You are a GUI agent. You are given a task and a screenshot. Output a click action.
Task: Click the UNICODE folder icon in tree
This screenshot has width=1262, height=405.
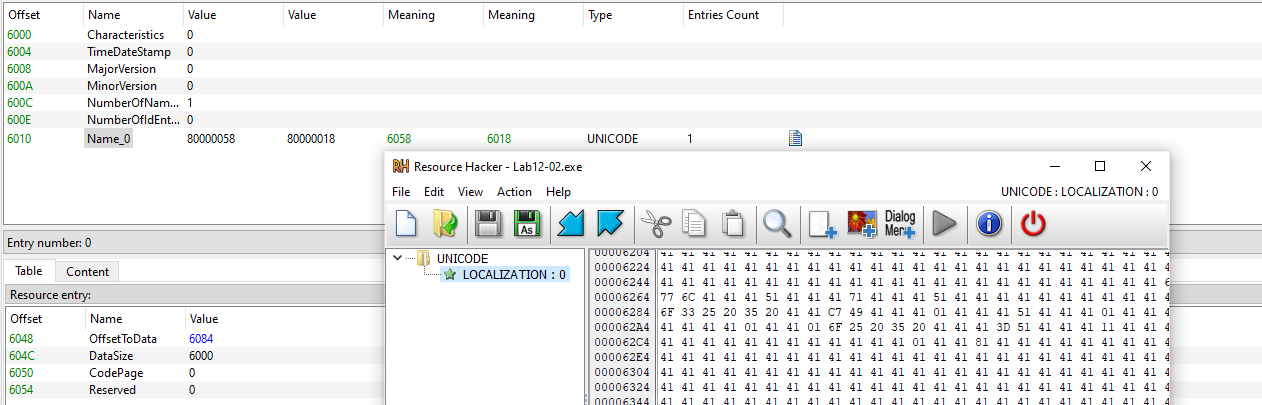pyautogui.click(x=424, y=258)
